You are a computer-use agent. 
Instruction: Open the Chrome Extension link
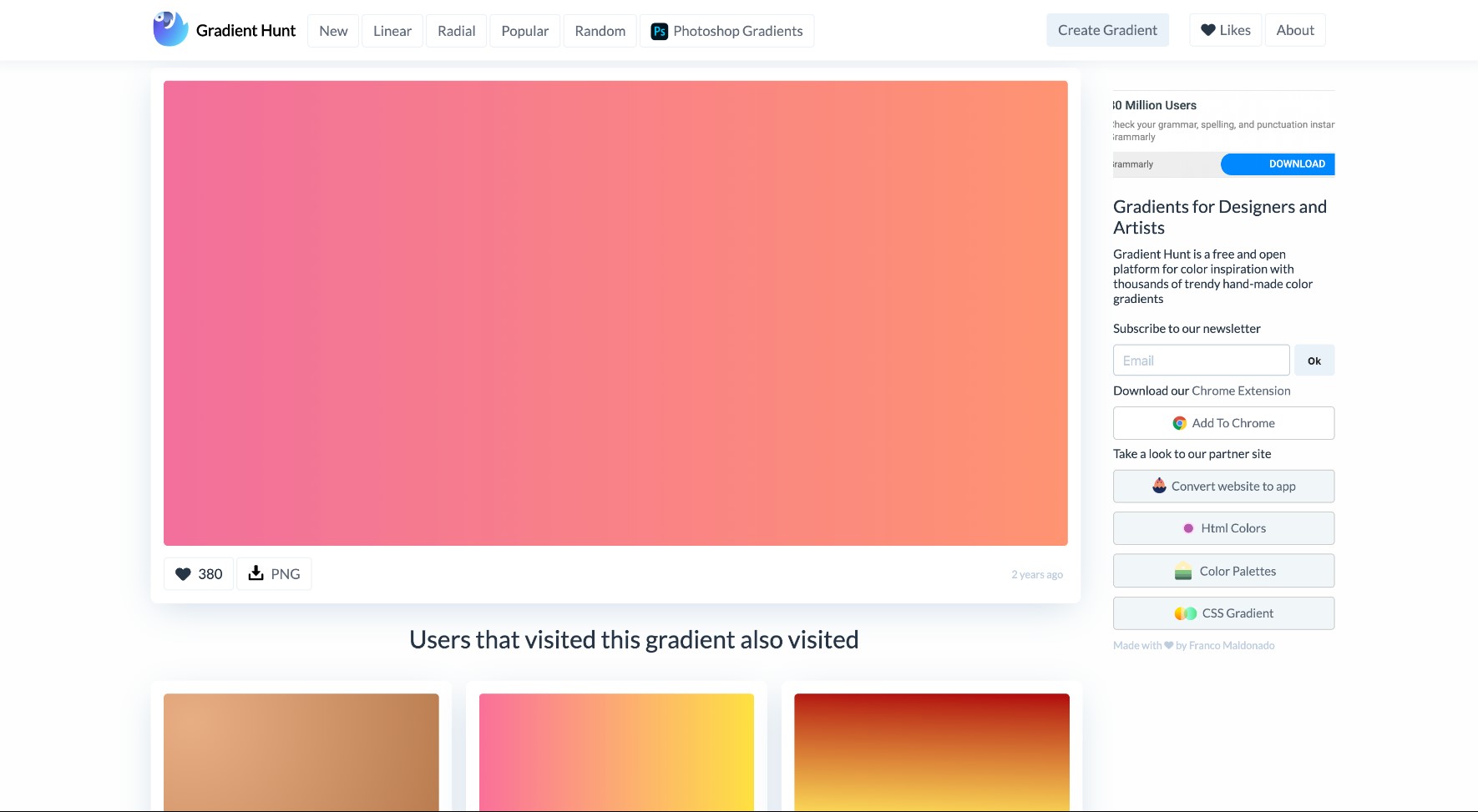point(1241,390)
